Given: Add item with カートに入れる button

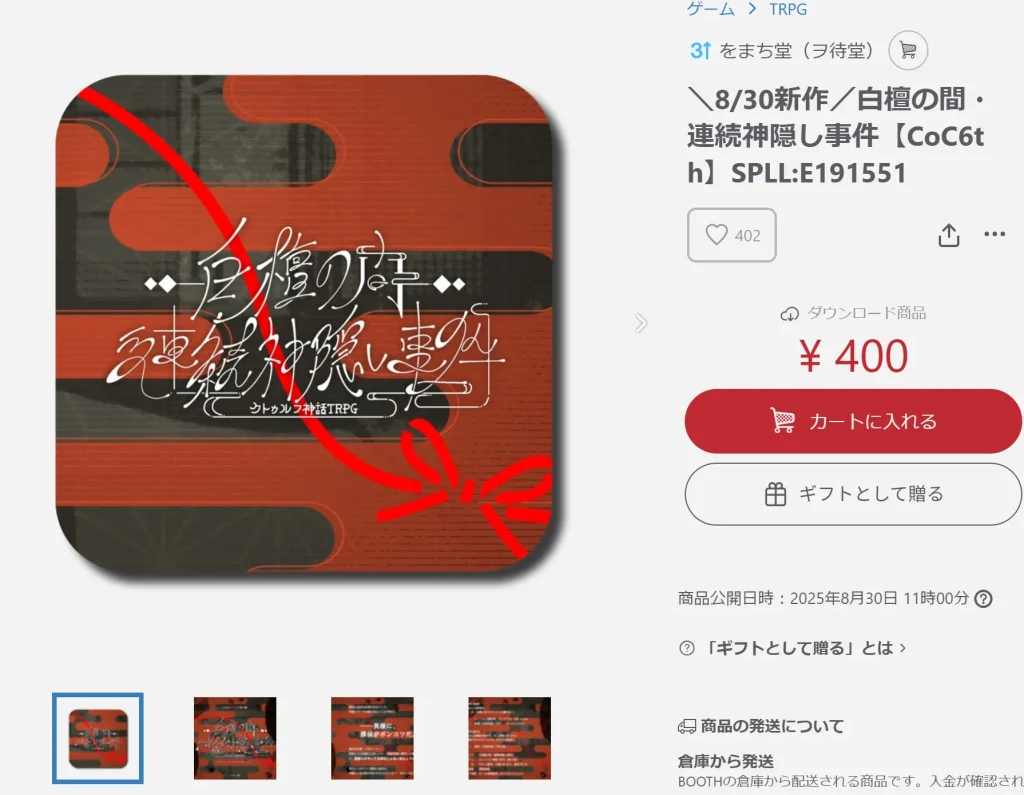Looking at the screenshot, I should click(x=853, y=421).
